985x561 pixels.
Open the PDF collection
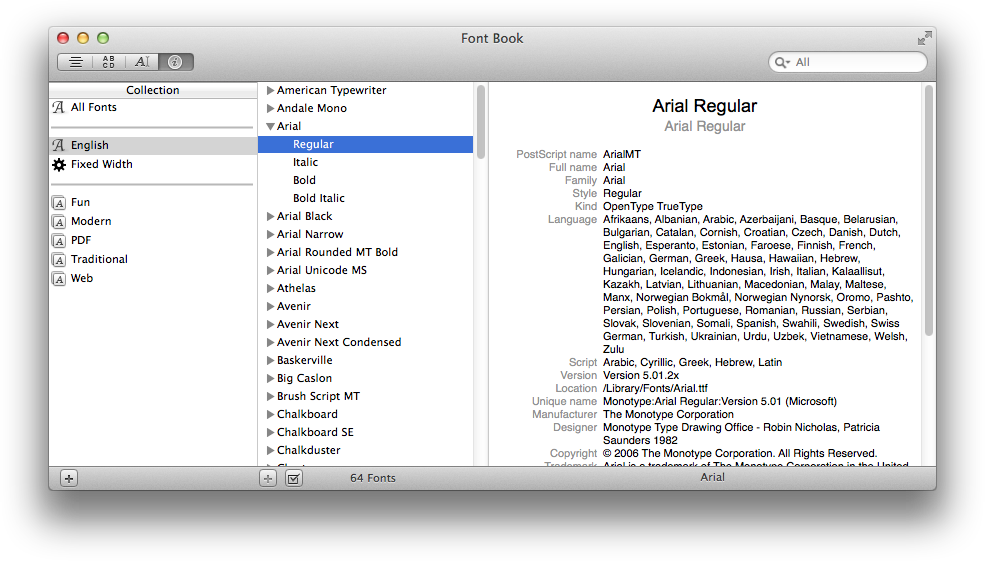[81, 240]
